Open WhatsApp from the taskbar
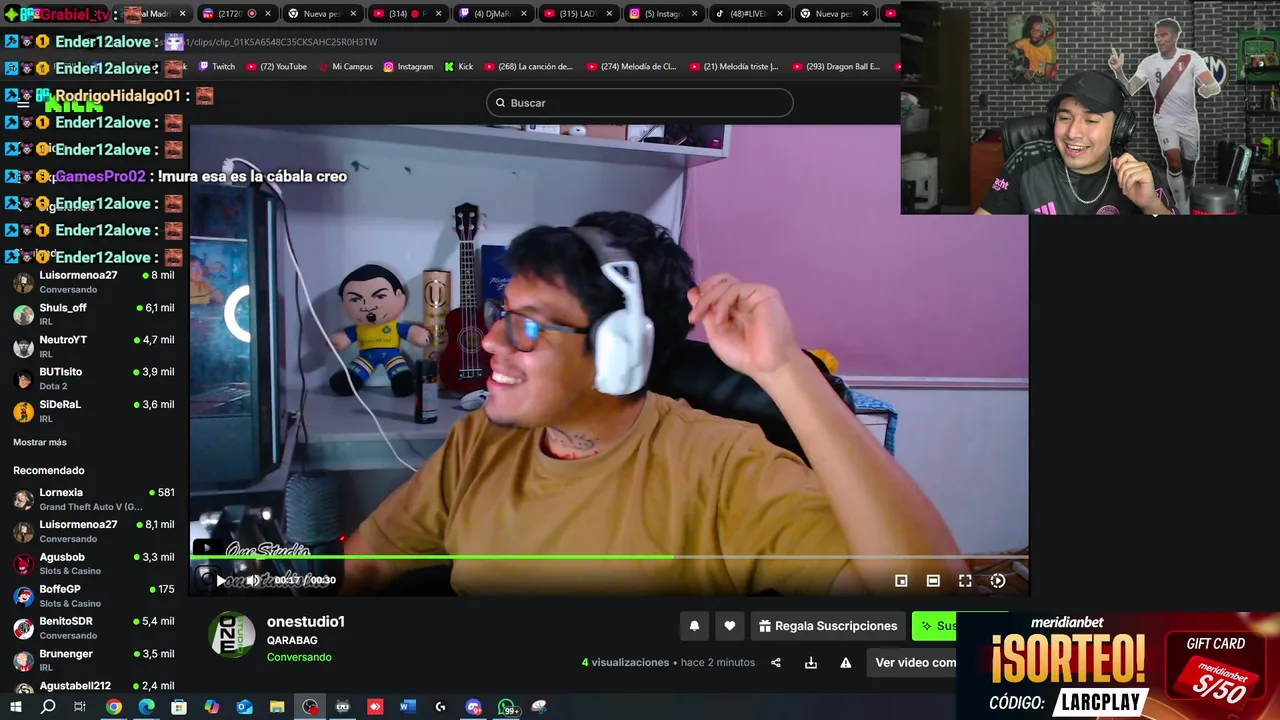This screenshot has height=720, width=1280. click(x=507, y=707)
